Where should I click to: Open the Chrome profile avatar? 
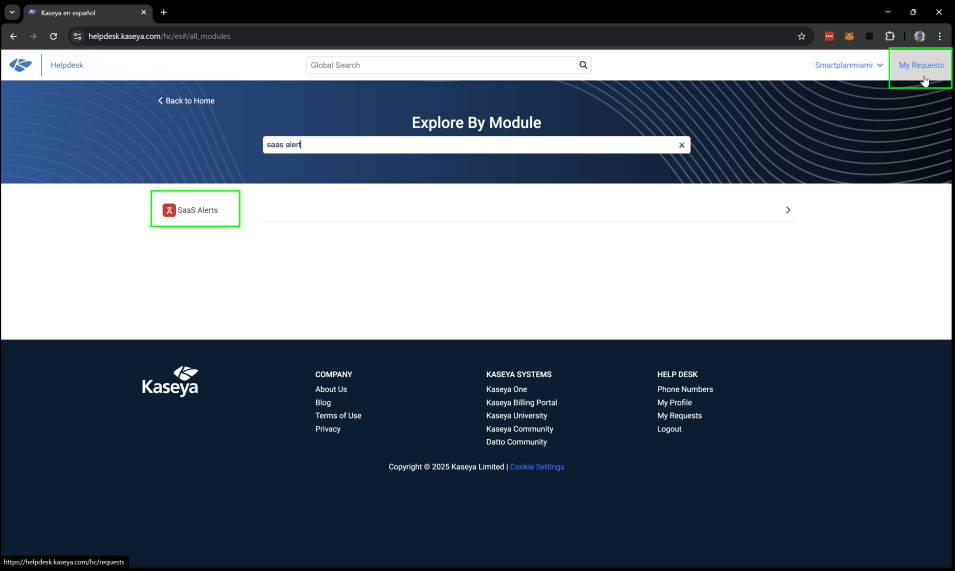(x=920, y=37)
